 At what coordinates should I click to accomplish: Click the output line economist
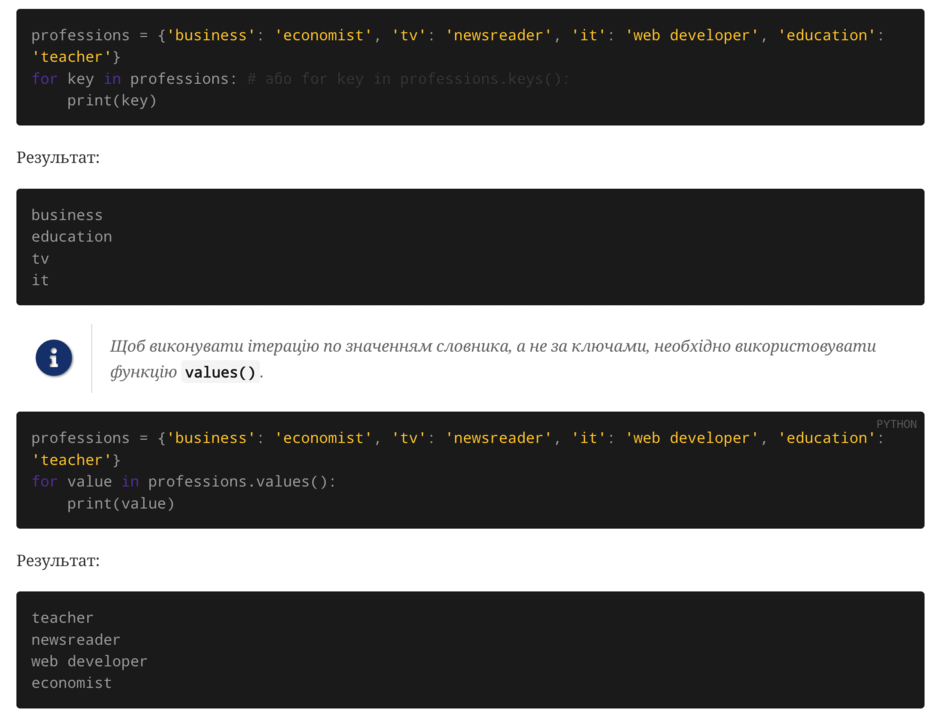tap(71, 683)
